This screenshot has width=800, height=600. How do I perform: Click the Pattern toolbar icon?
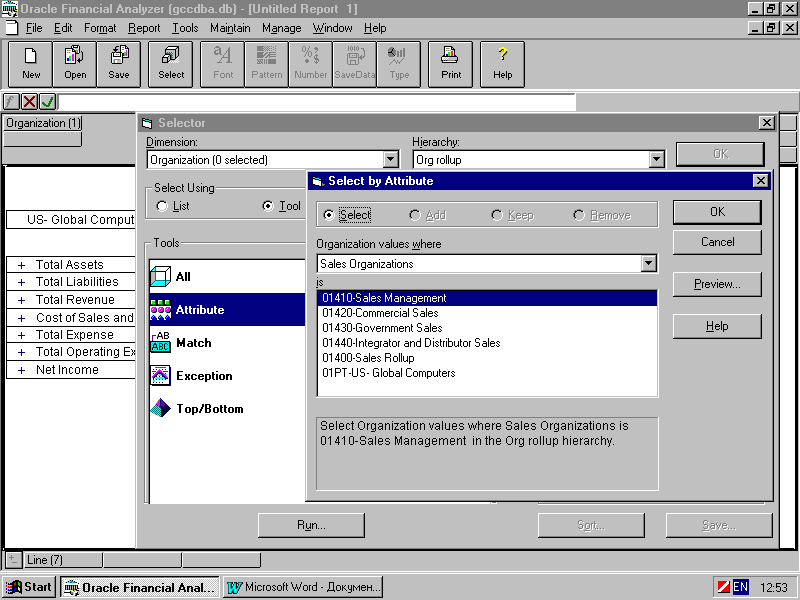266,64
